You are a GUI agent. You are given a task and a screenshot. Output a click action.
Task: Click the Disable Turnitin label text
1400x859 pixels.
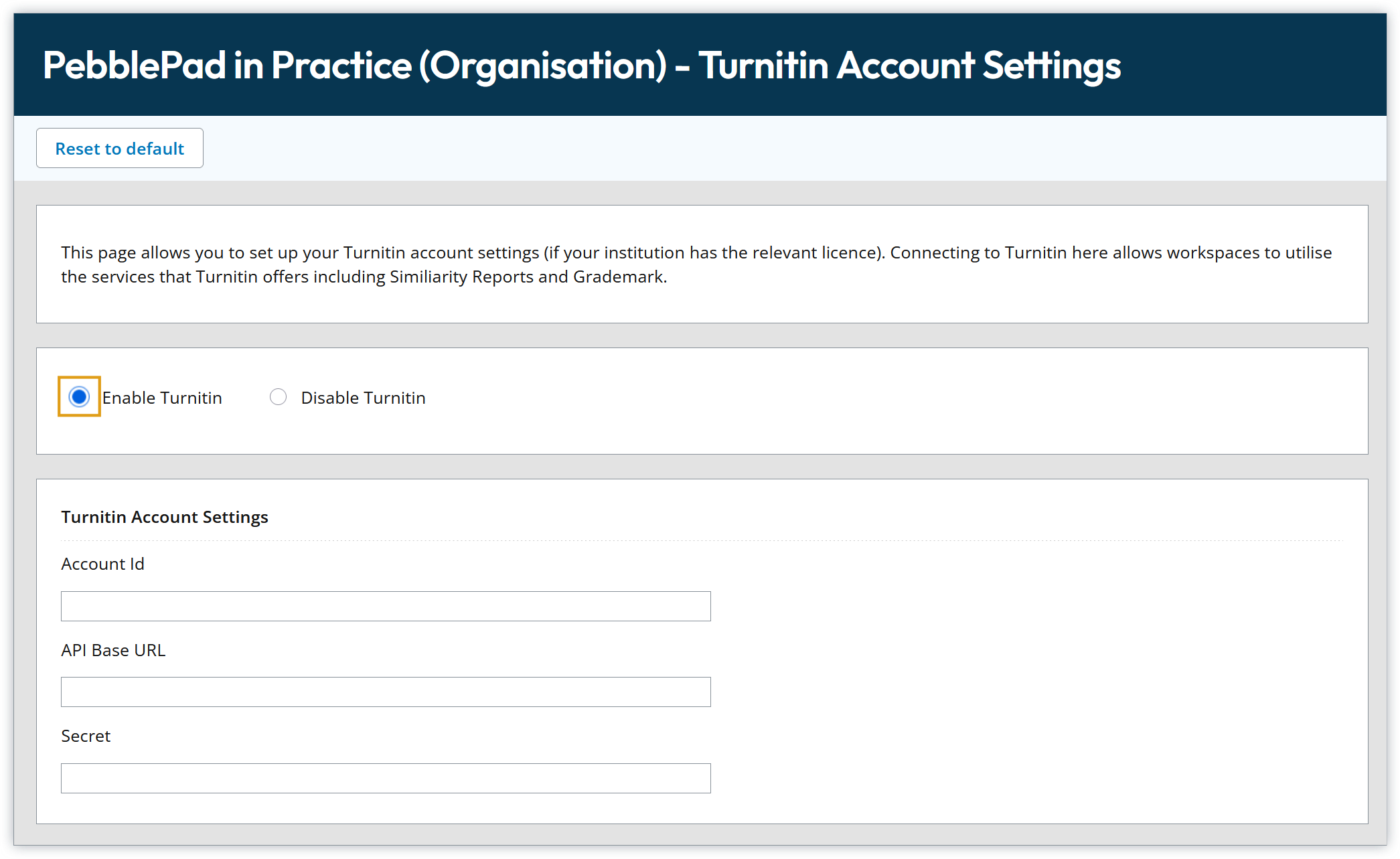(363, 398)
